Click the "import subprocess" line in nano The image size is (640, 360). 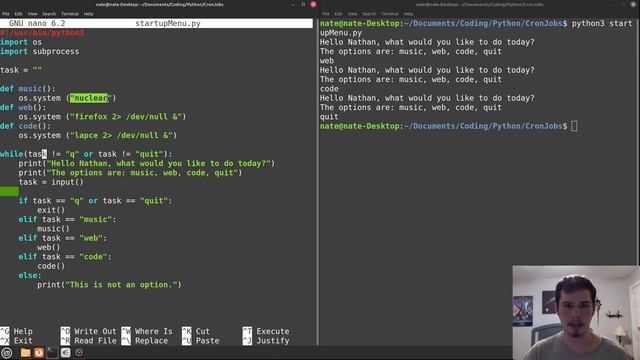point(40,51)
